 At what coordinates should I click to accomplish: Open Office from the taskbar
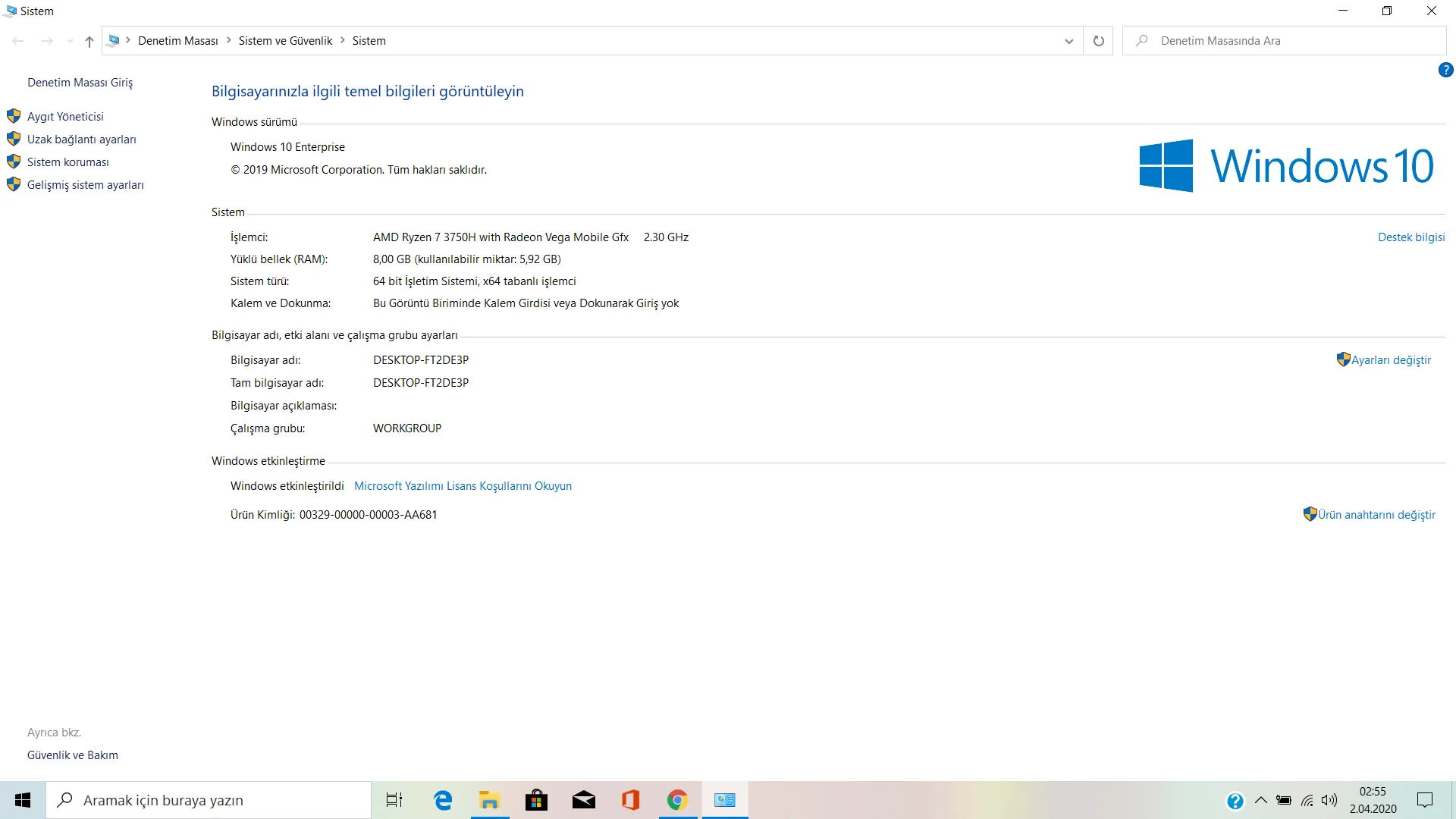pyautogui.click(x=630, y=800)
